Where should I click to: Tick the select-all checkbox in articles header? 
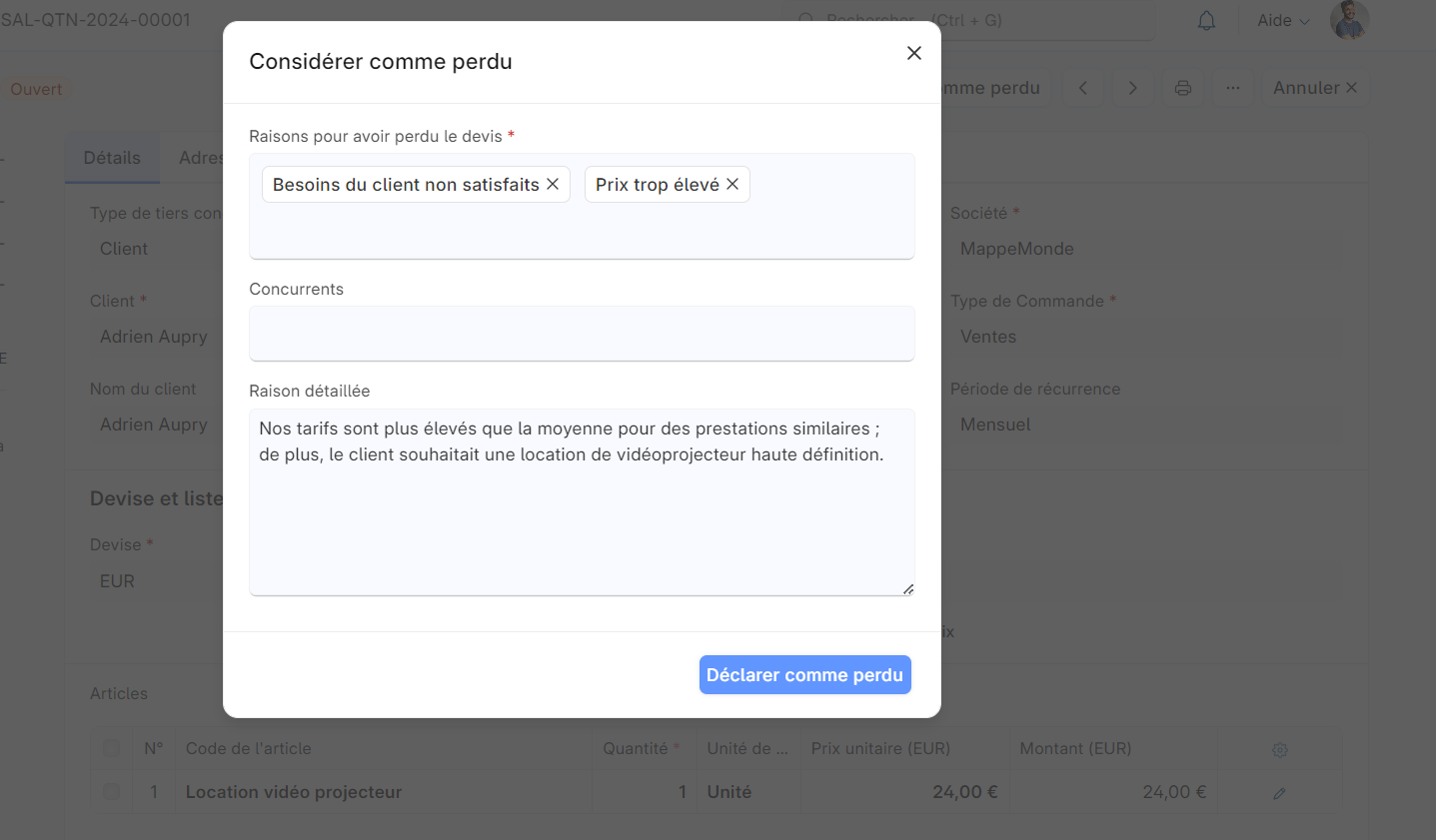(111, 748)
